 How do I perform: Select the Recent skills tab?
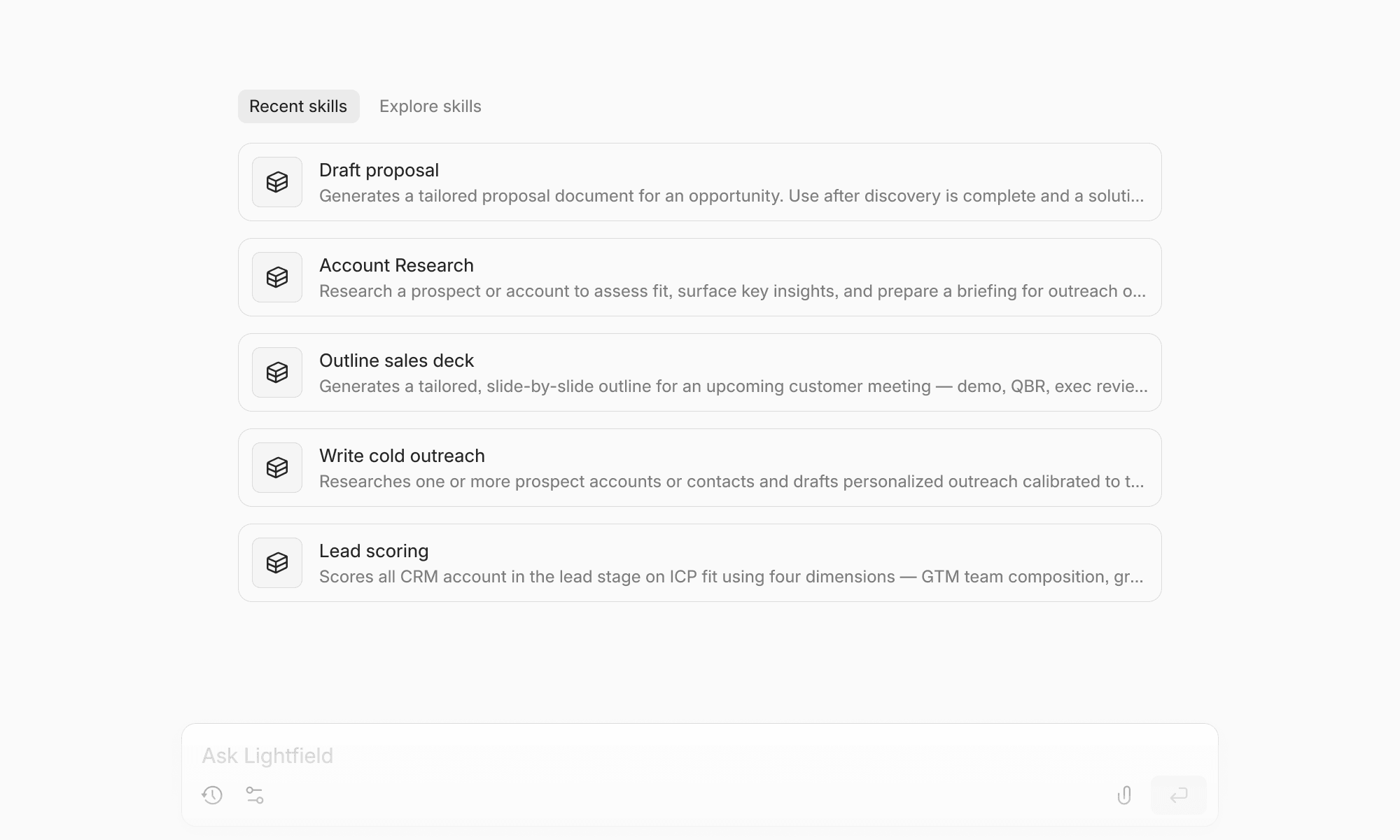(x=298, y=106)
